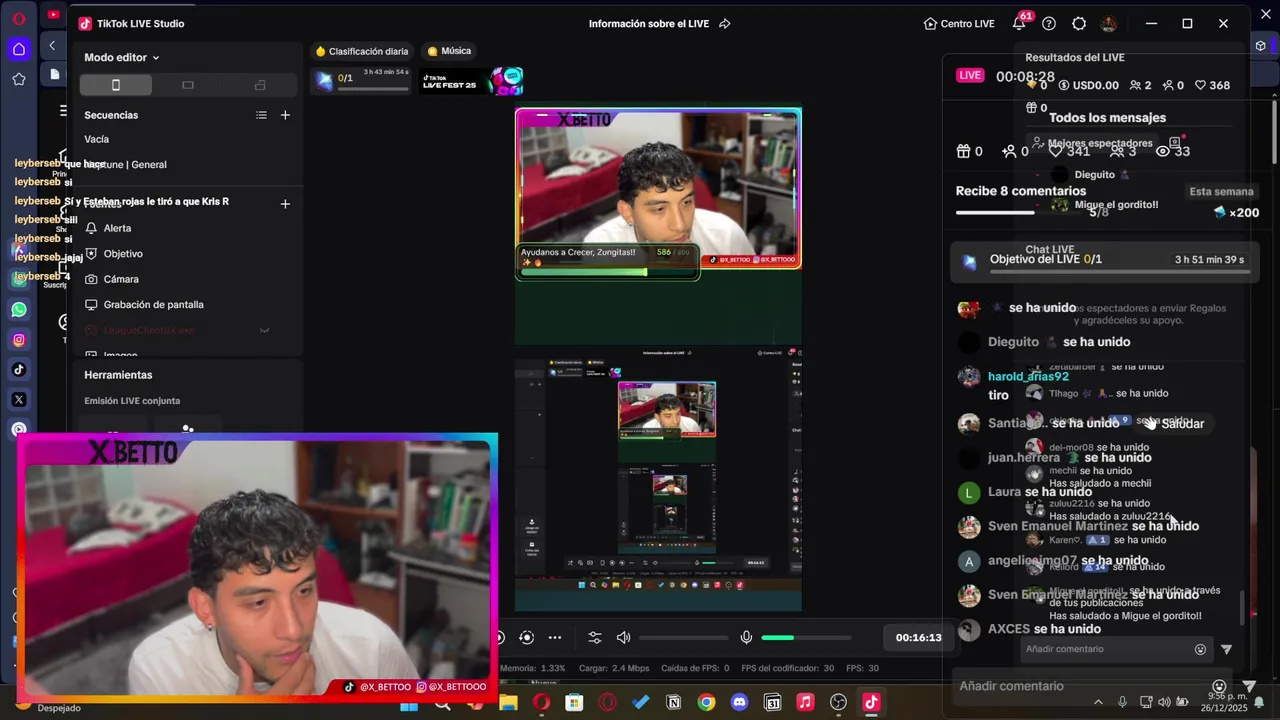Screen dimensions: 1280x720
Task: Open X (Twitter) in the Opera sidebar
Action: tap(19, 400)
